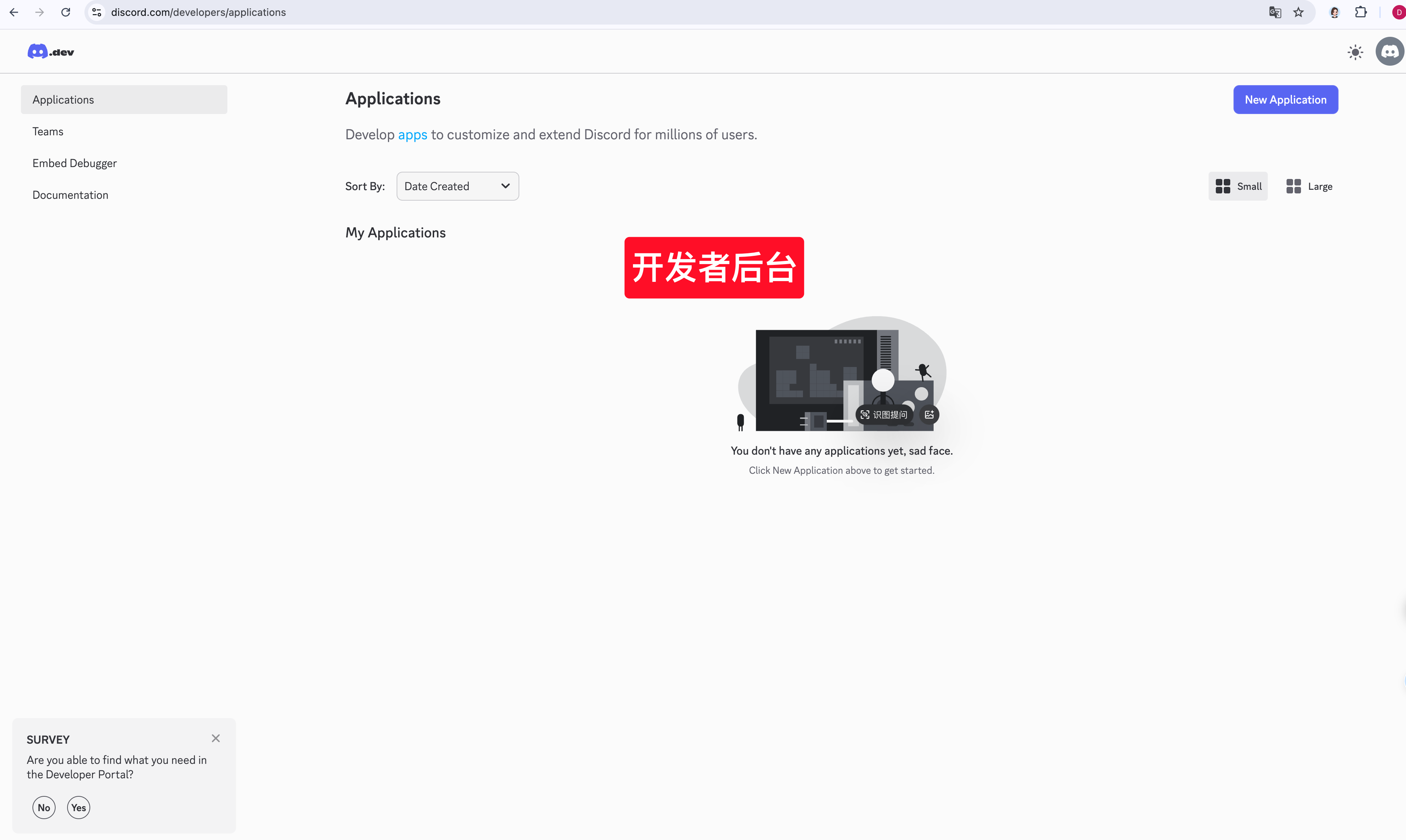This screenshot has width=1406, height=840.
Task: Go back to previous page
Action: pyautogui.click(x=14, y=13)
